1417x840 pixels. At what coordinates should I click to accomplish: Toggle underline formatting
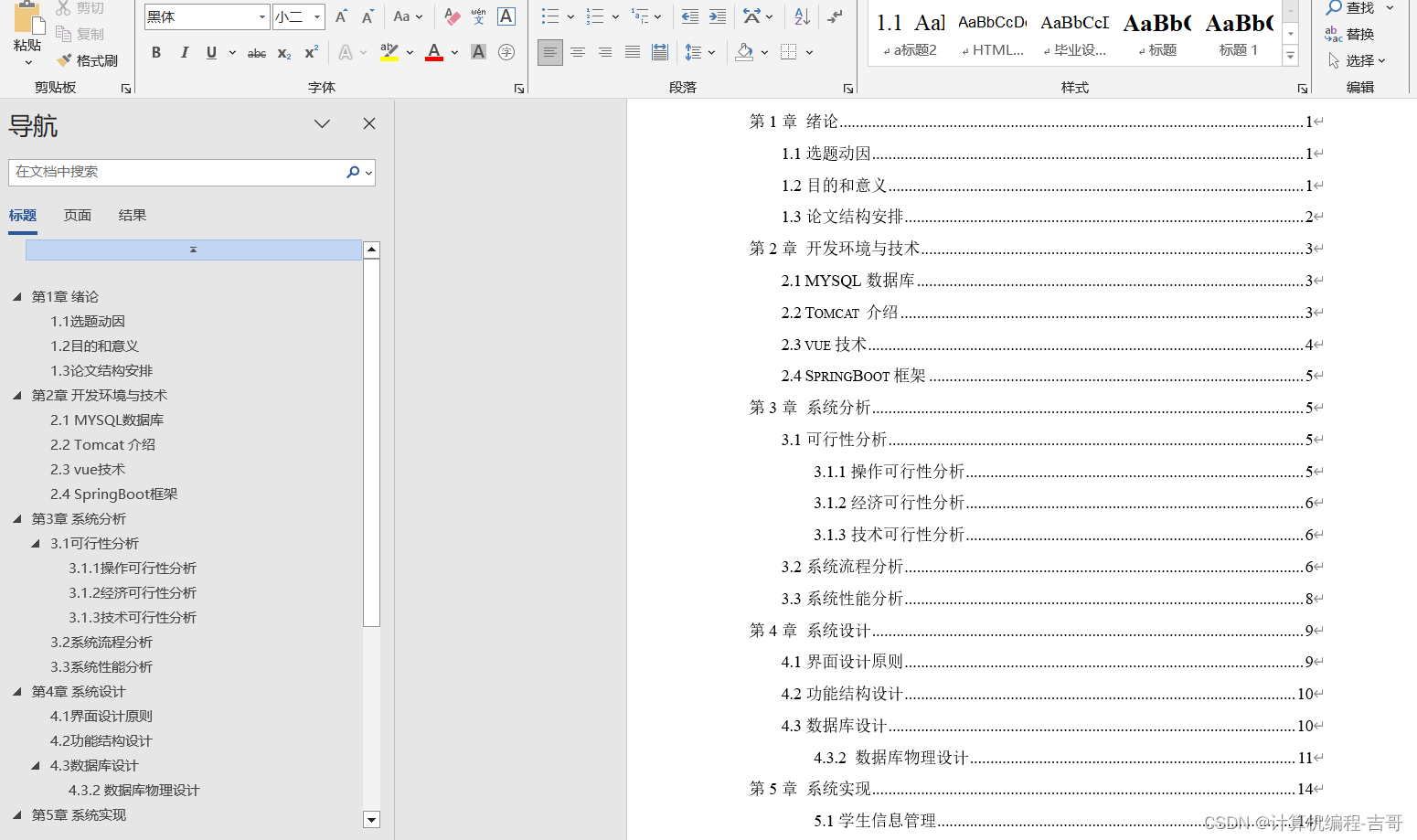pyautogui.click(x=211, y=52)
